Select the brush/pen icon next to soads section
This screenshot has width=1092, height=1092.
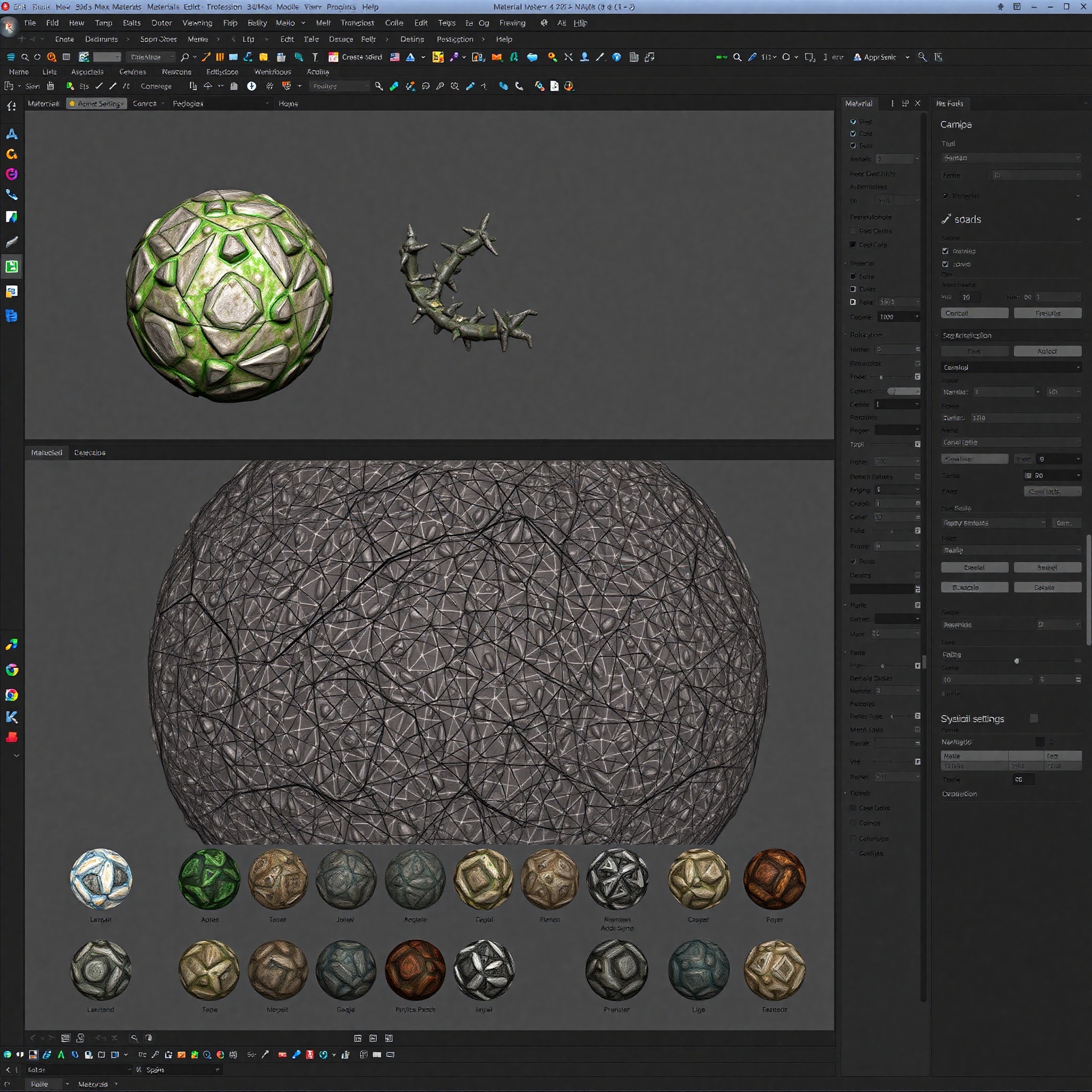pyautogui.click(x=947, y=219)
